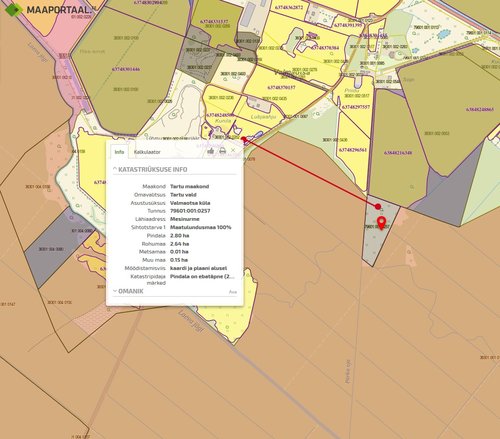Click the printer icon in the popup header
The image size is (500, 439).
click(x=222, y=151)
